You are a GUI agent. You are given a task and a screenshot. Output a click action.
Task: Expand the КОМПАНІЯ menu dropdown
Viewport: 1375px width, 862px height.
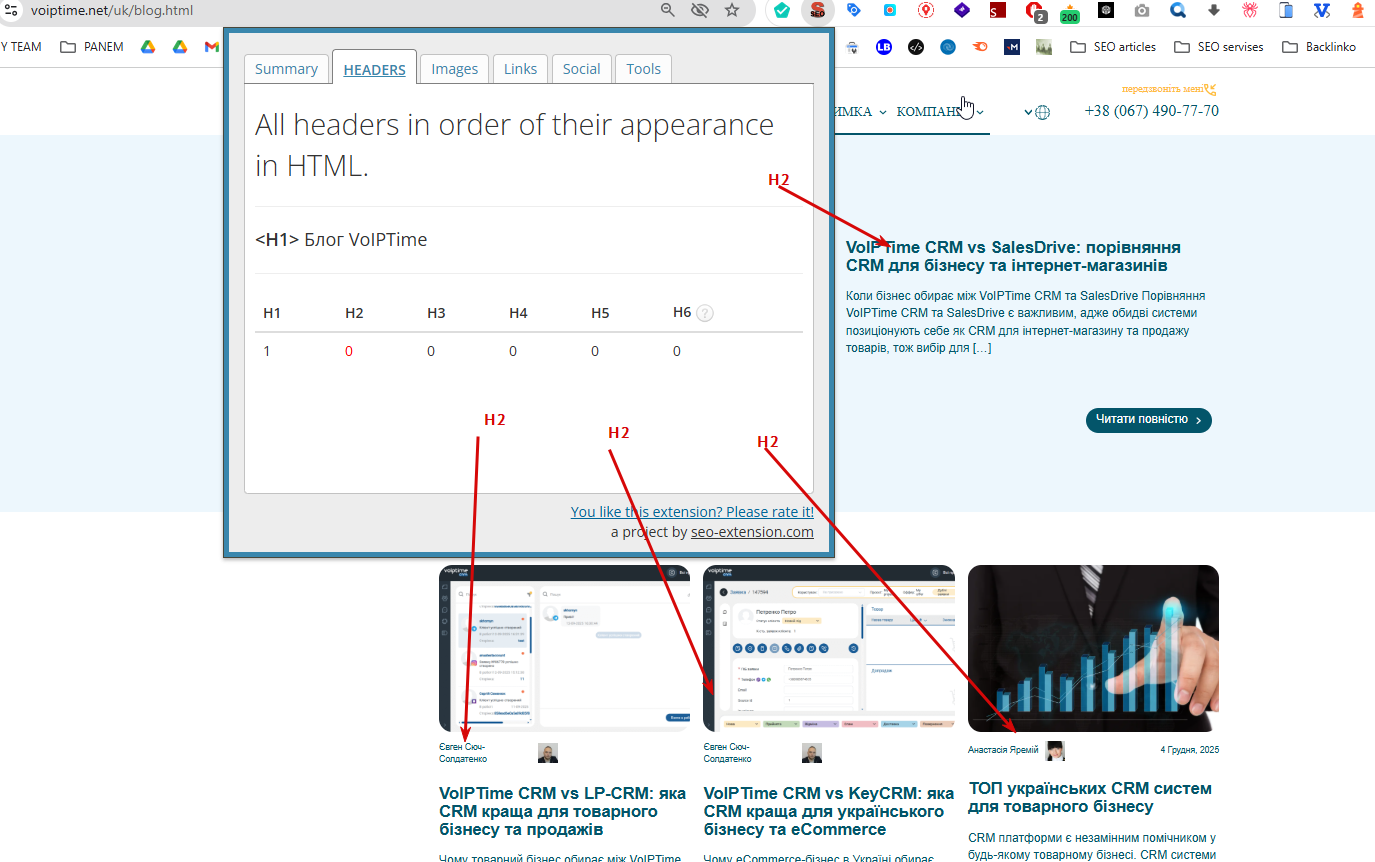[x=940, y=111]
